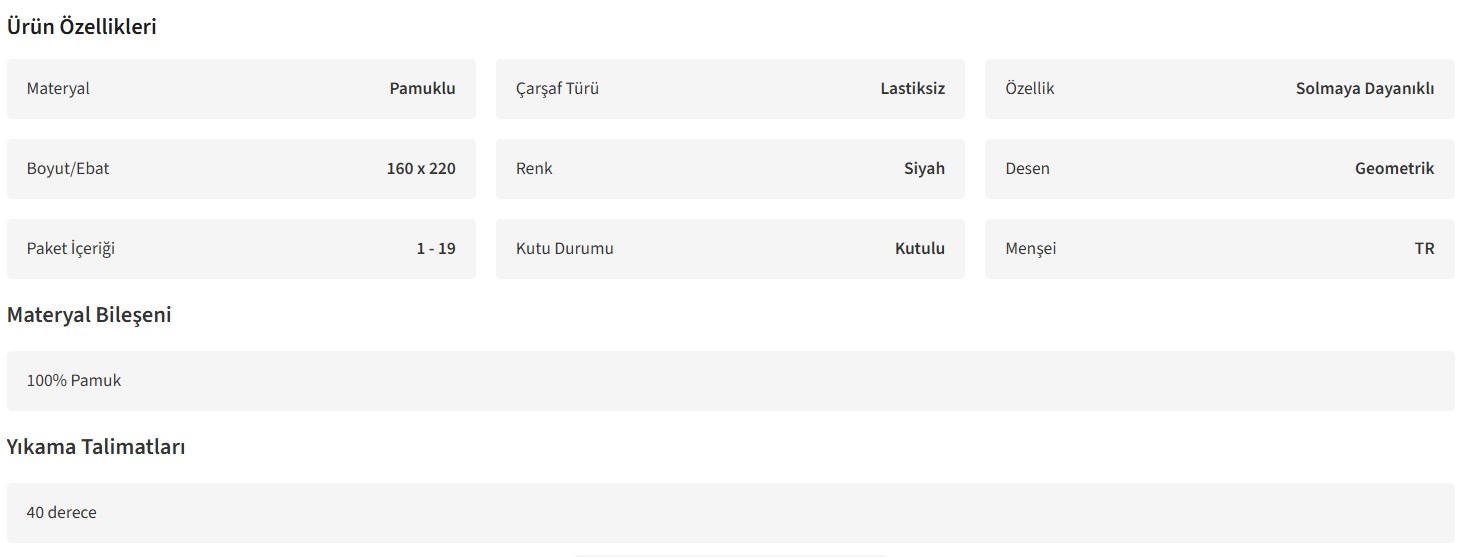Click the Renk label
Viewport: 1467px width, 557px height.
(x=534, y=168)
